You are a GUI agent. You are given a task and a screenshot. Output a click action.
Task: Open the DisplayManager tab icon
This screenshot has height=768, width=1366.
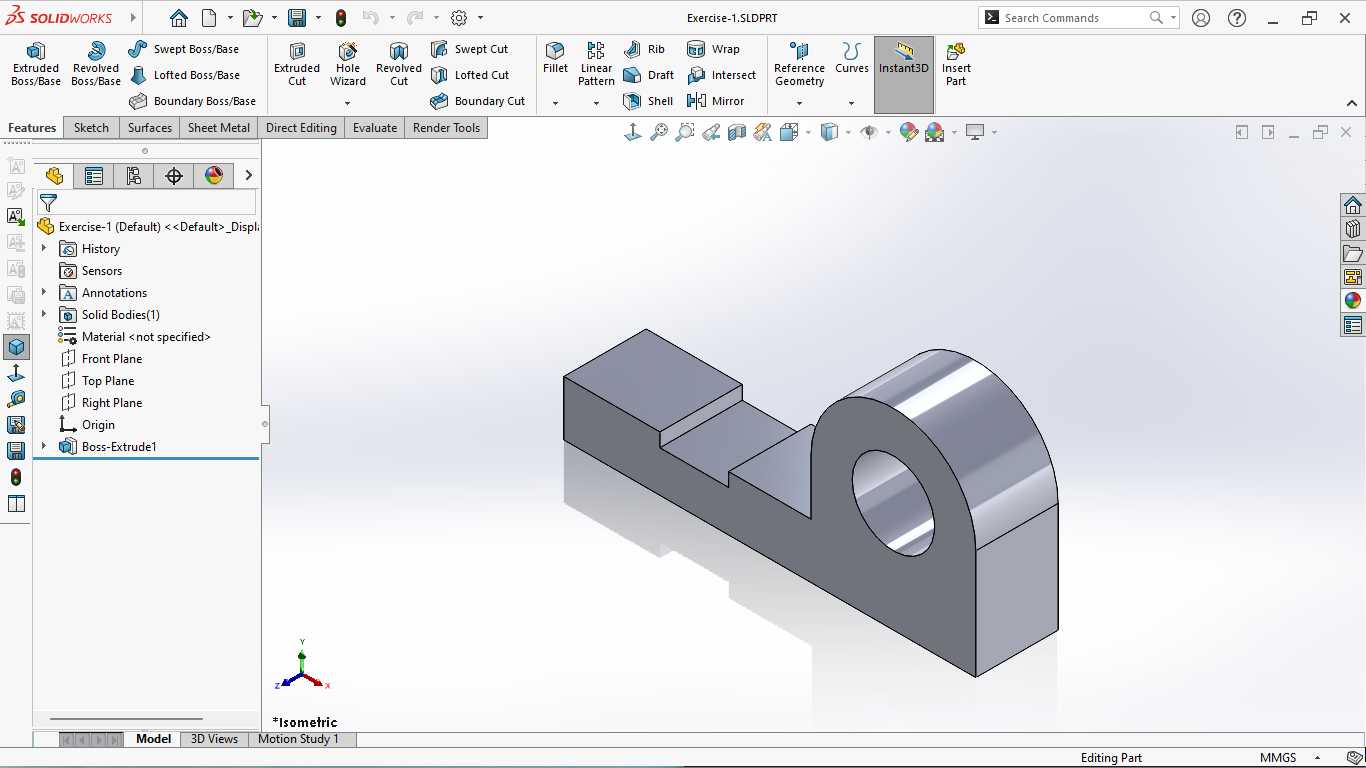pos(214,176)
